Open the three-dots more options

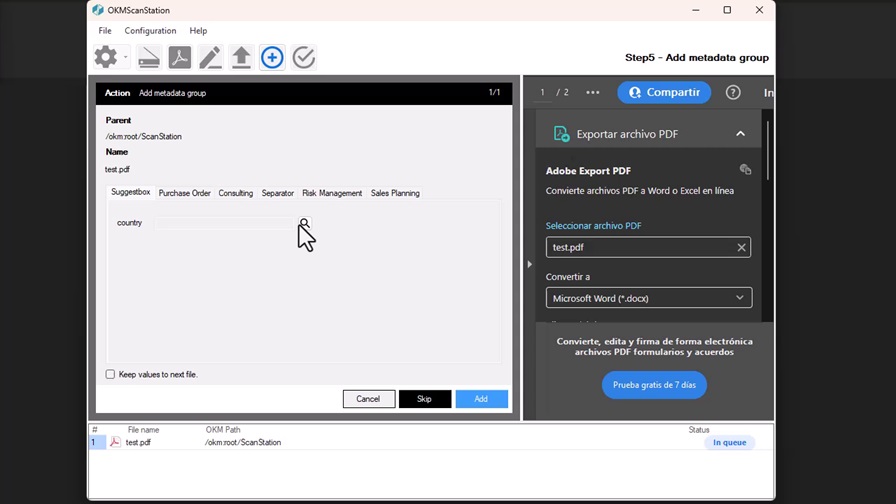(593, 92)
